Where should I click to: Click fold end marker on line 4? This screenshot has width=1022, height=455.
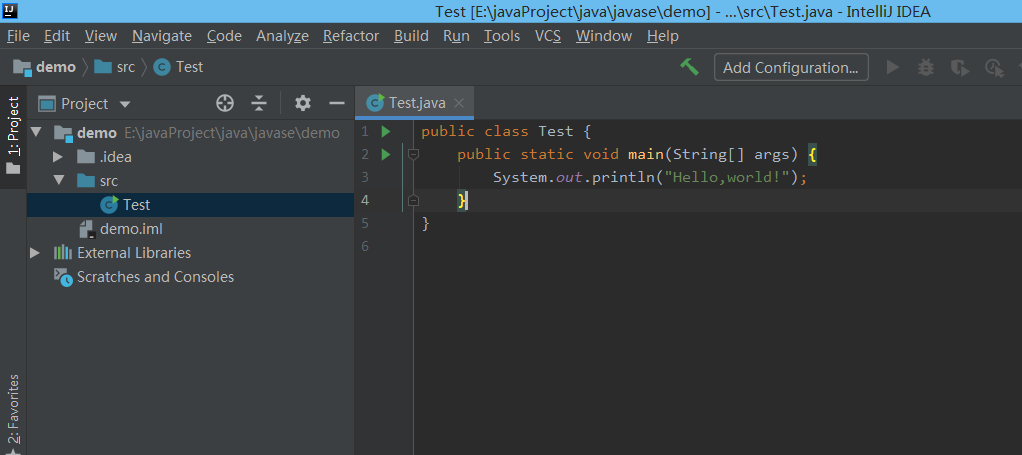click(413, 201)
